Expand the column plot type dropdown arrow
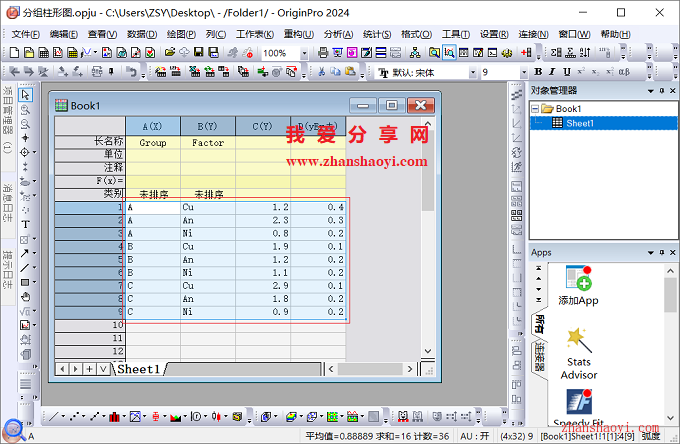Viewport: 680px width, 444px height. pyautogui.click(x=124, y=417)
